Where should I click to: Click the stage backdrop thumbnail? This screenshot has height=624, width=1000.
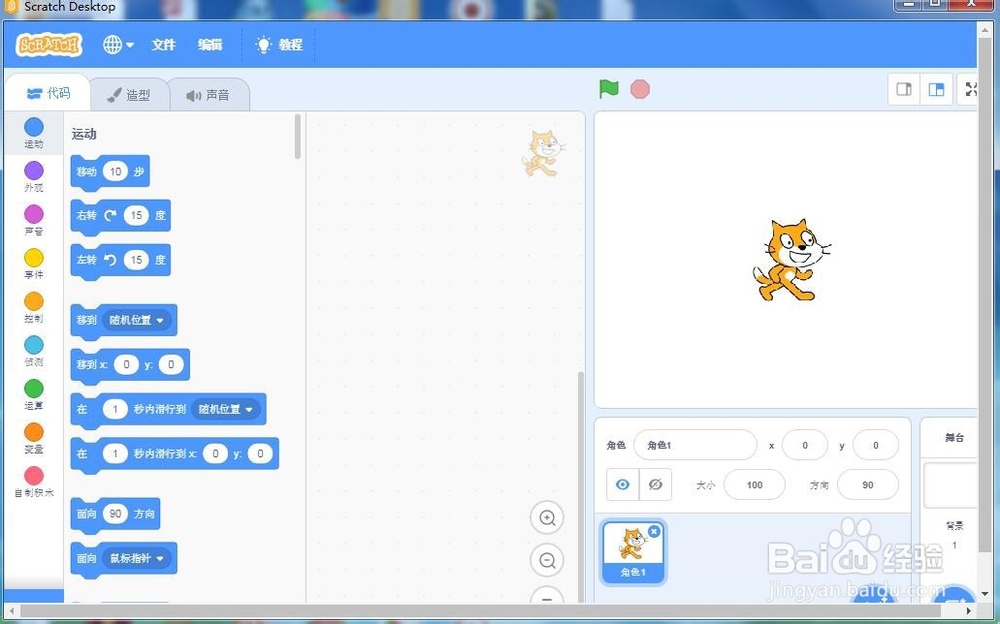click(x=951, y=485)
